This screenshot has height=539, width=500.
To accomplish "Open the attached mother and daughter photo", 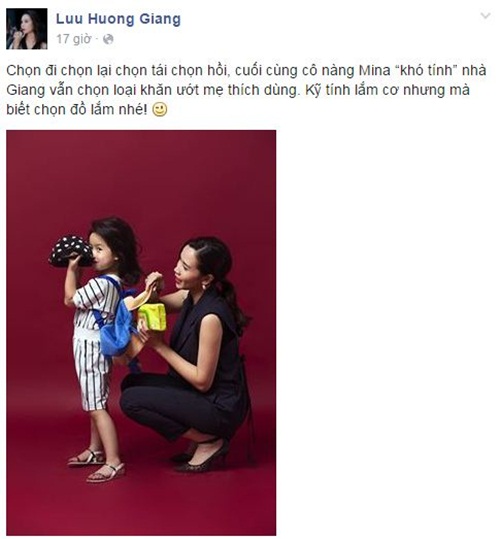I will pos(141,332).
